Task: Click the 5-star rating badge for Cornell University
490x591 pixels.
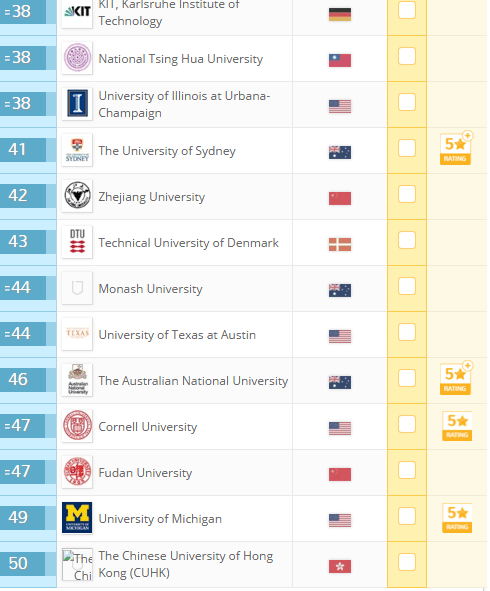Action: coord(457,426)
